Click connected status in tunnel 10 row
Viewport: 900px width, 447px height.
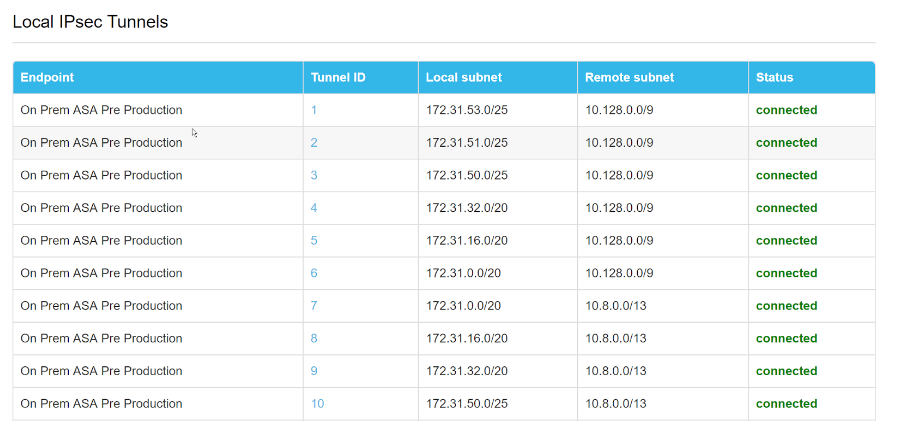coord(786,404)
